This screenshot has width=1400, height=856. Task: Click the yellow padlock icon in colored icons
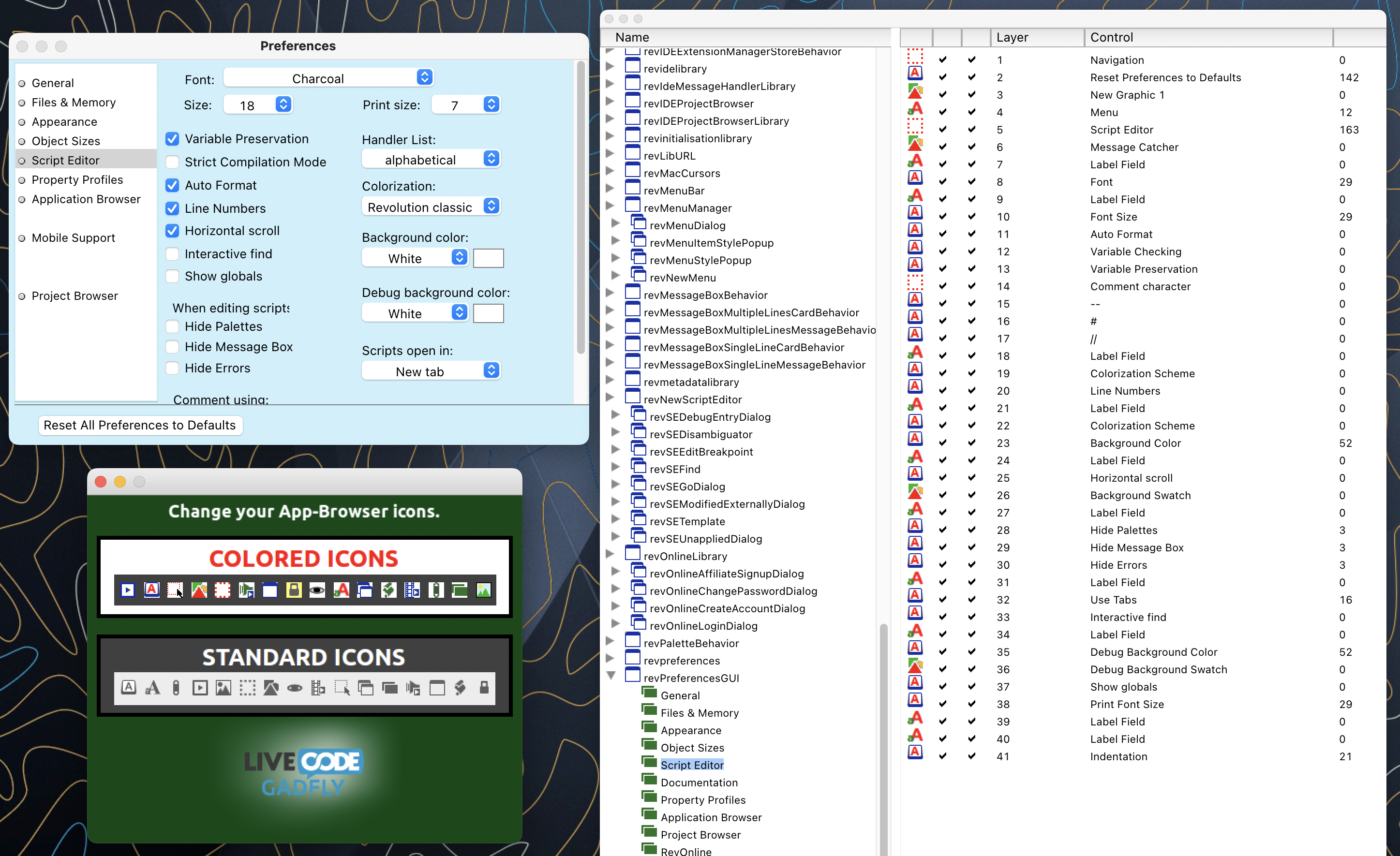[x=294, y=590]
